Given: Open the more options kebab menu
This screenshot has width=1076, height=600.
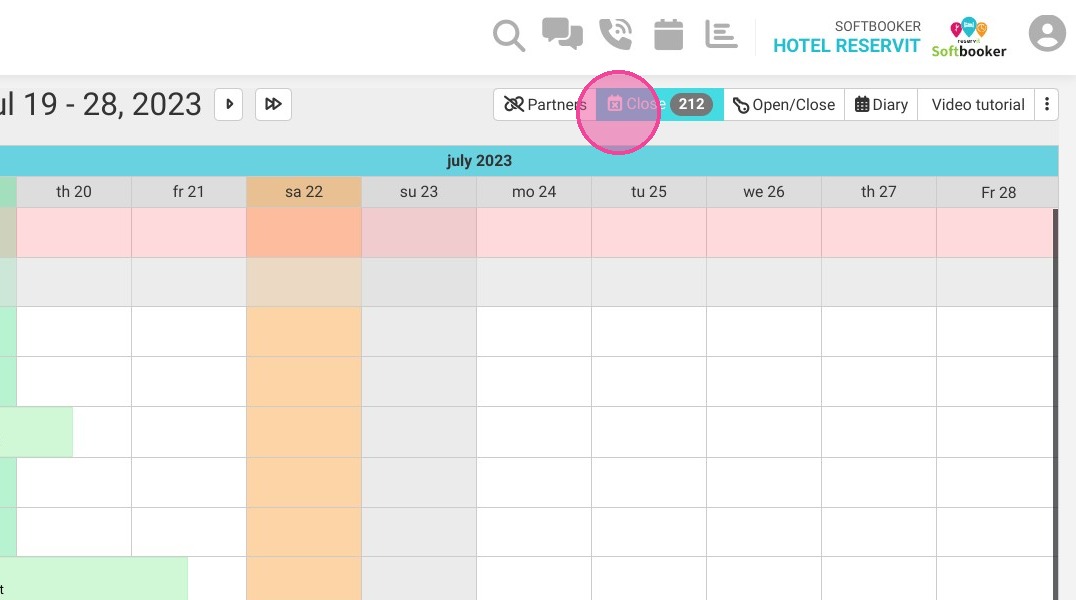Looking at the screenshot, I should [x=1046, y=104].
